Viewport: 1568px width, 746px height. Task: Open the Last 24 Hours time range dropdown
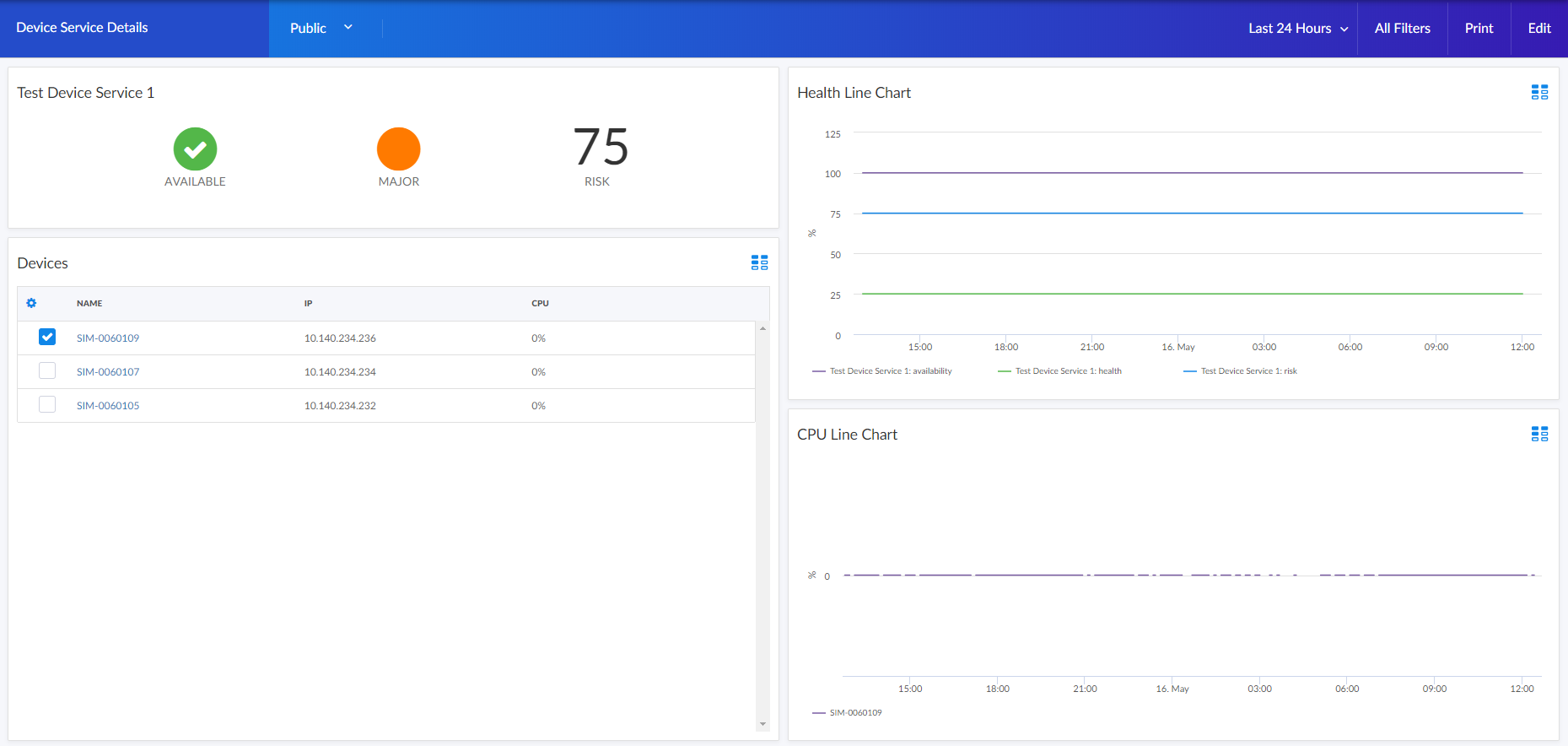[1297, 28]
